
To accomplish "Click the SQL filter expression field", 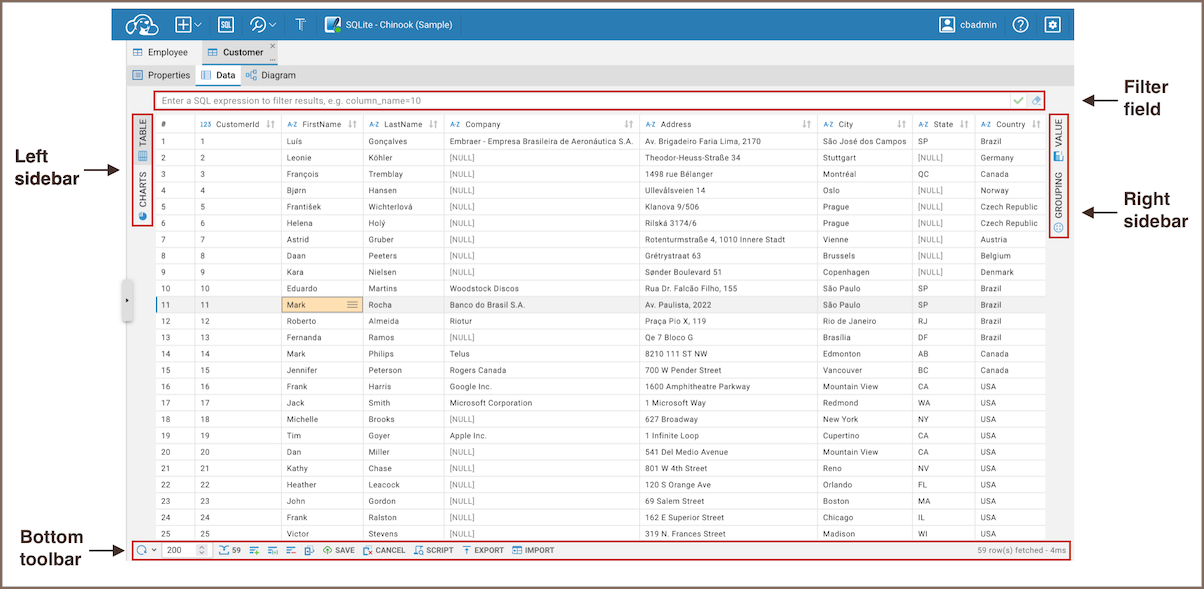I will (x=580, y=100).
